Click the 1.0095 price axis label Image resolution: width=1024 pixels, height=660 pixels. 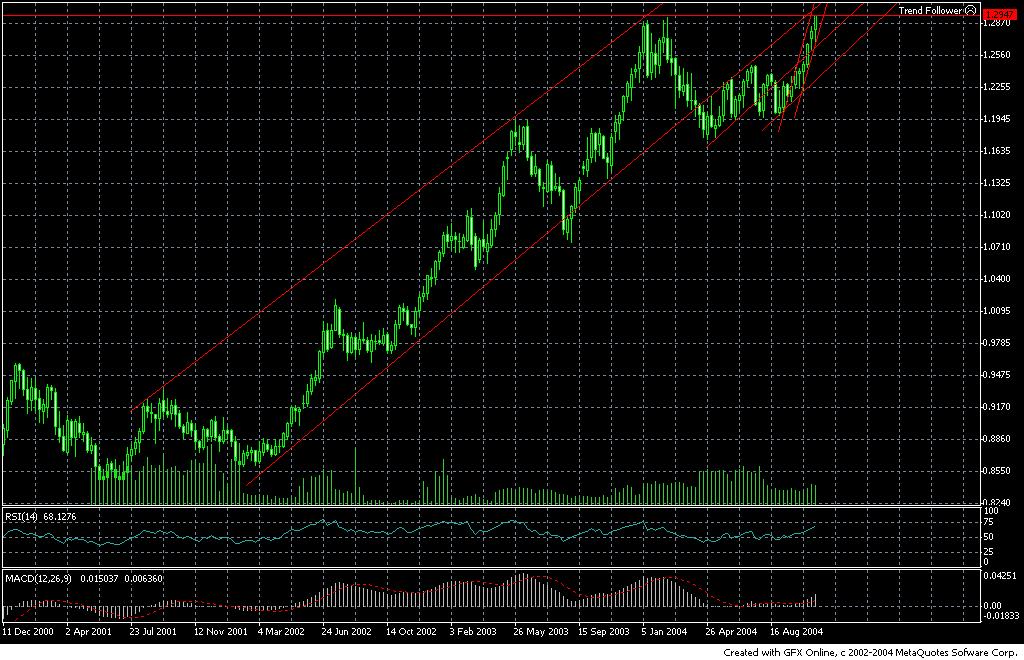tap(997, 311)
